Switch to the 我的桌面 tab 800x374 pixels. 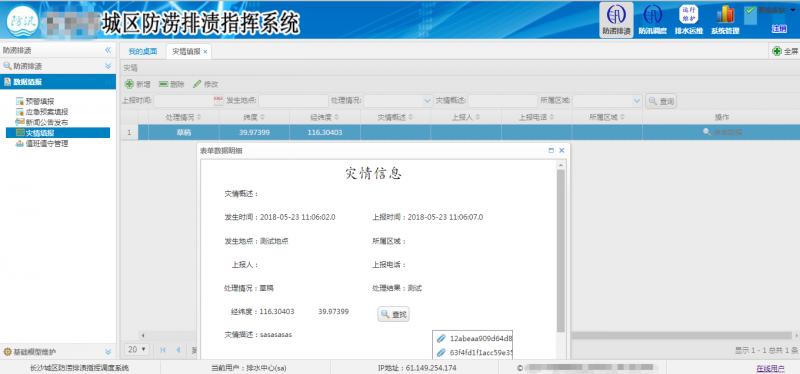[x=142, y=52]
